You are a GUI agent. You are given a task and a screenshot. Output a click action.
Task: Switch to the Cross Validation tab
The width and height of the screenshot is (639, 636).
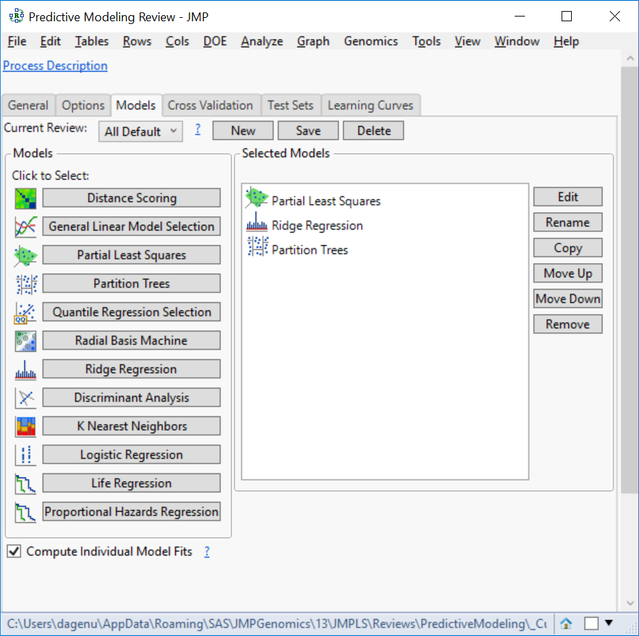pos(210,105)
